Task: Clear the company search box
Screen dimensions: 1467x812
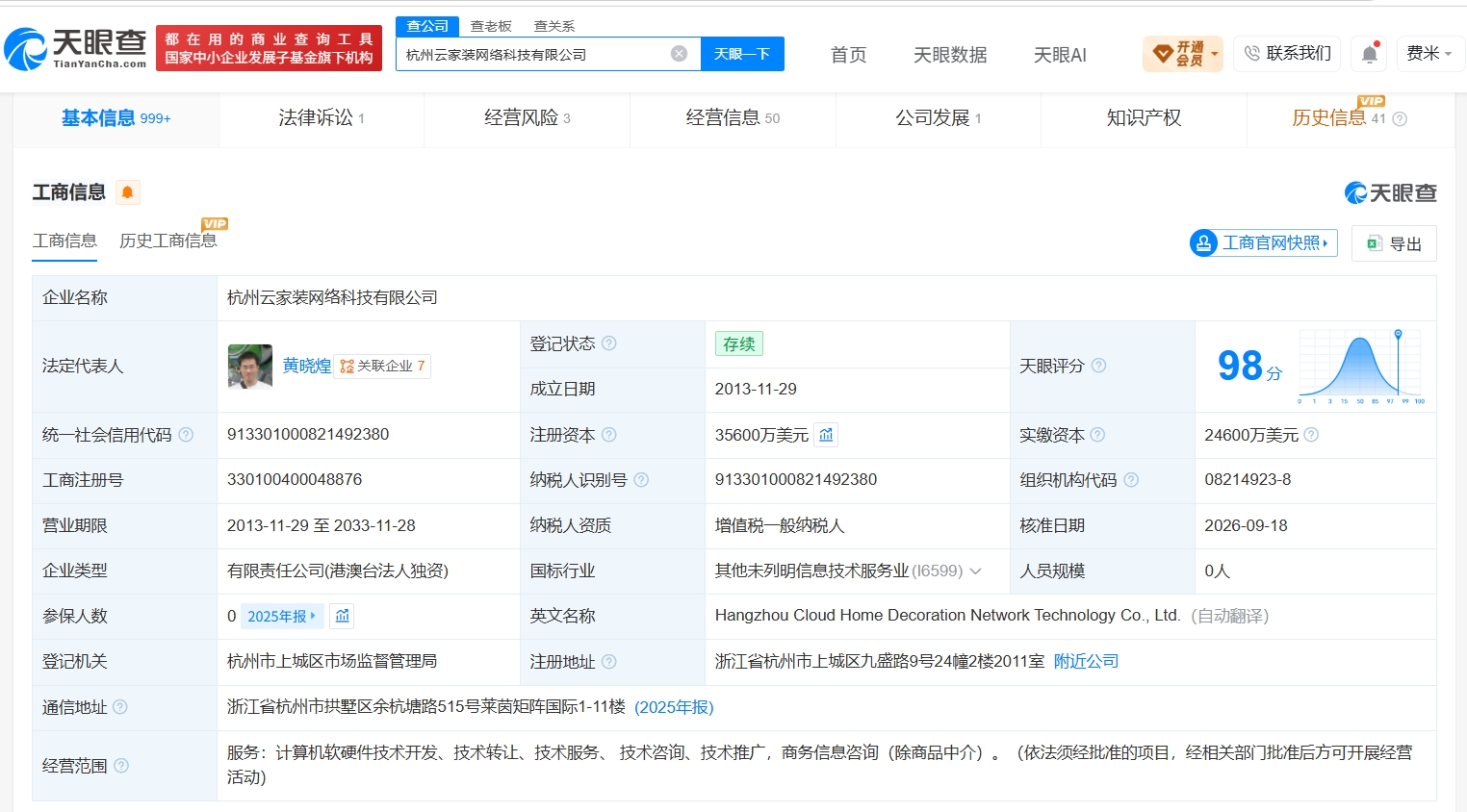Action: click(680, 54)
